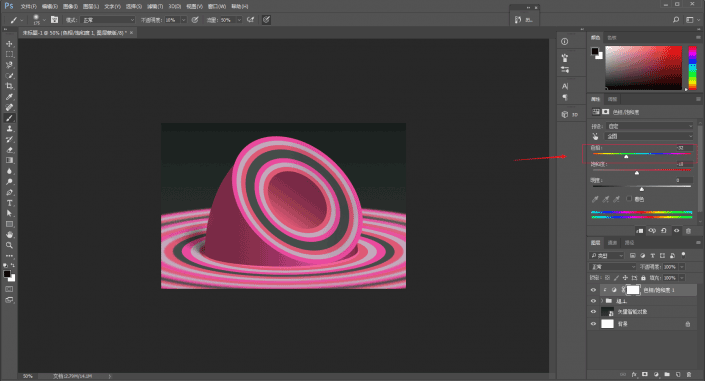Select the Crop tool
This screenshot has height=381, width=705.
(x=9, y=86)
